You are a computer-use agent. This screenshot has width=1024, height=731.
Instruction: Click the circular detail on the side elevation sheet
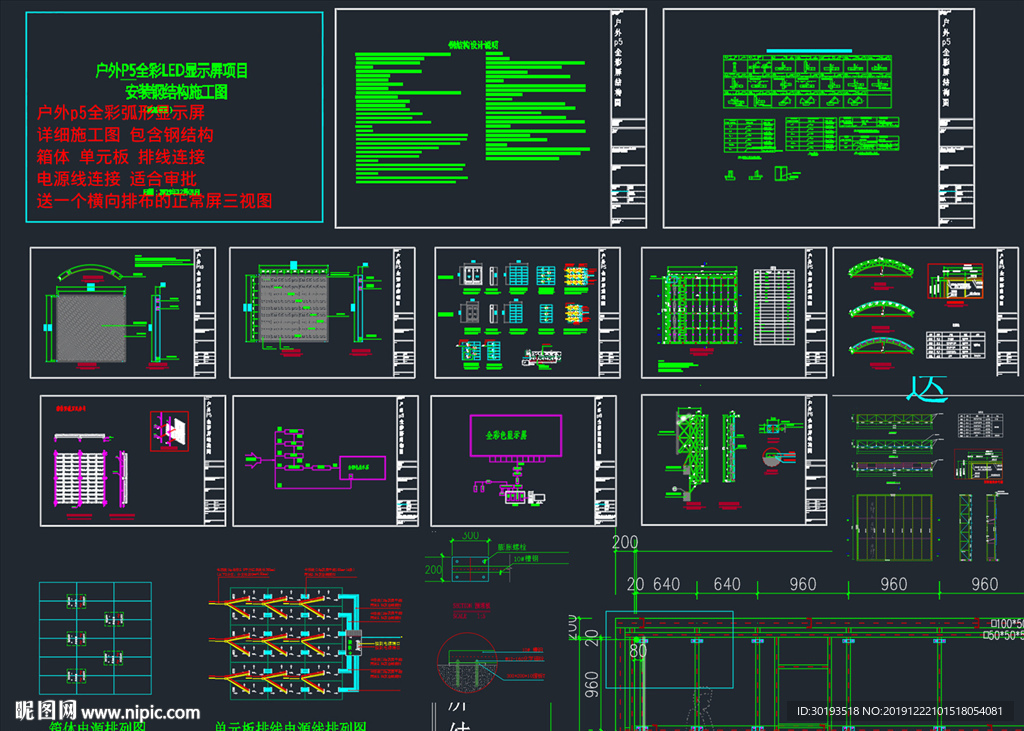coord(774,457)
